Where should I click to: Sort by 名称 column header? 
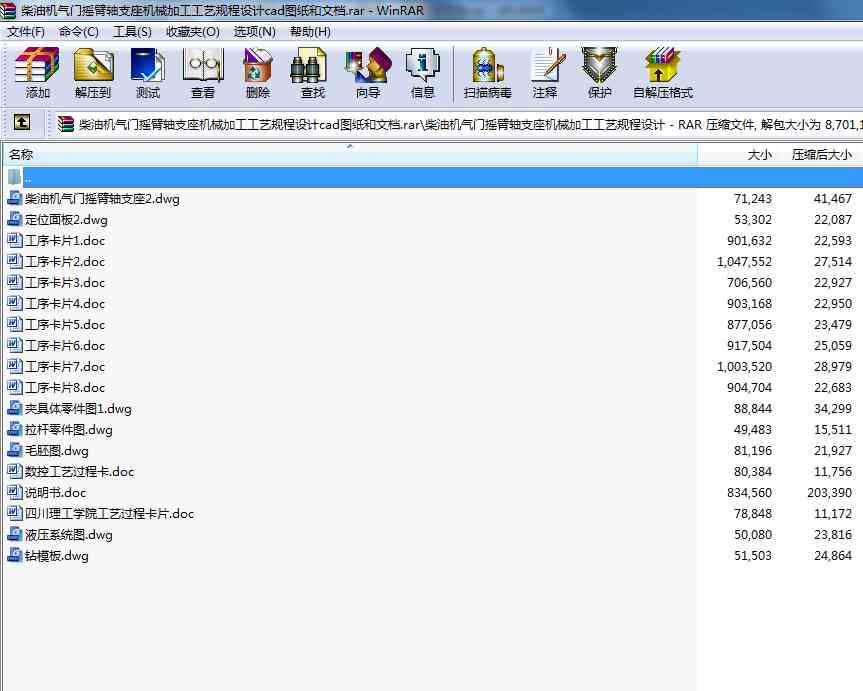(x=350, y=154)
